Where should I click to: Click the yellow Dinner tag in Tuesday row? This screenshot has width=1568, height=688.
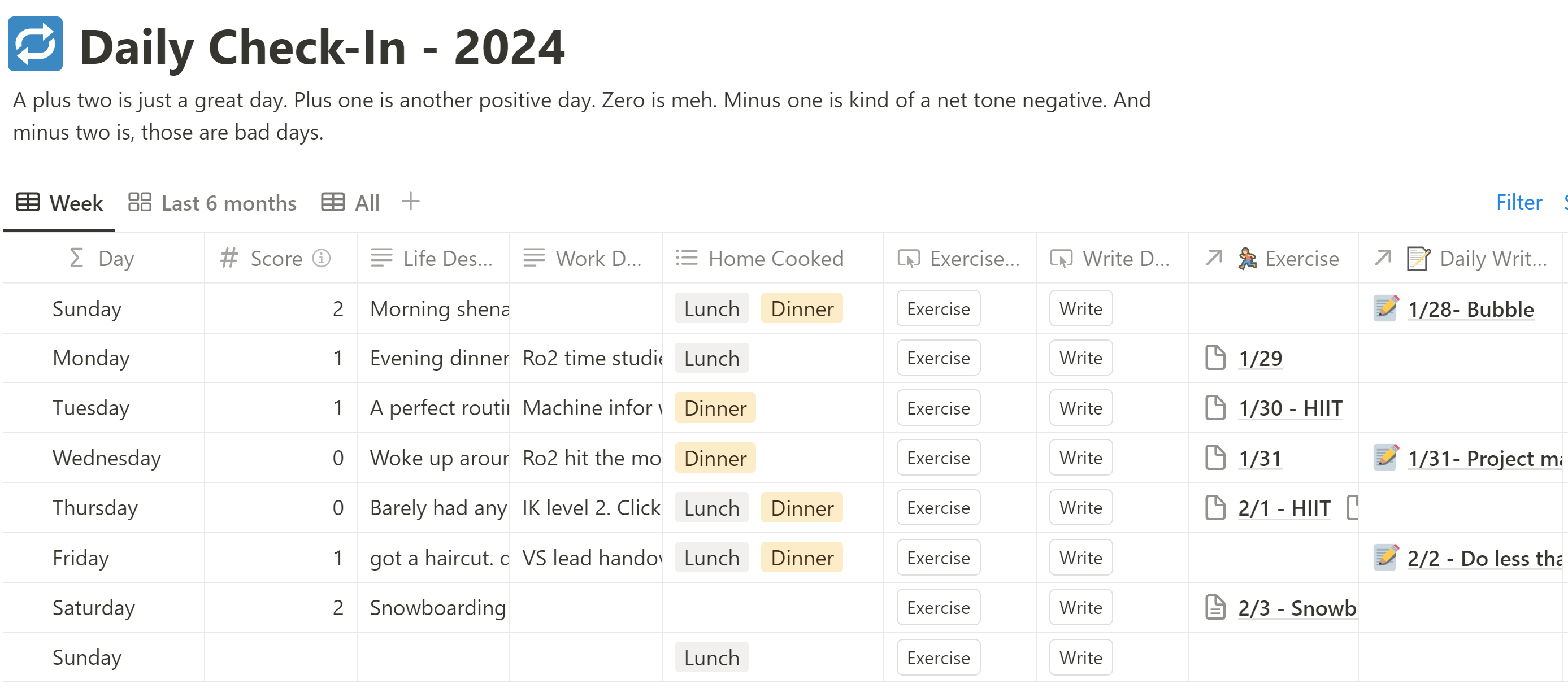(x=715, y=408)
